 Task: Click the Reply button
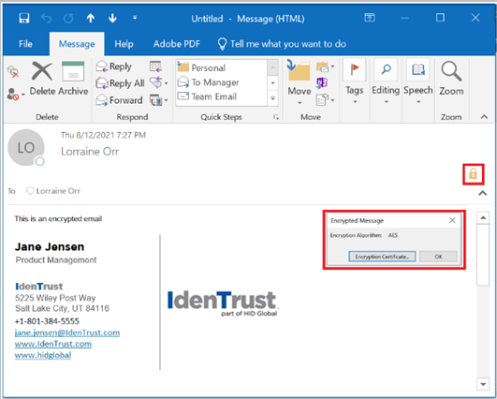(x=114, y=66)
